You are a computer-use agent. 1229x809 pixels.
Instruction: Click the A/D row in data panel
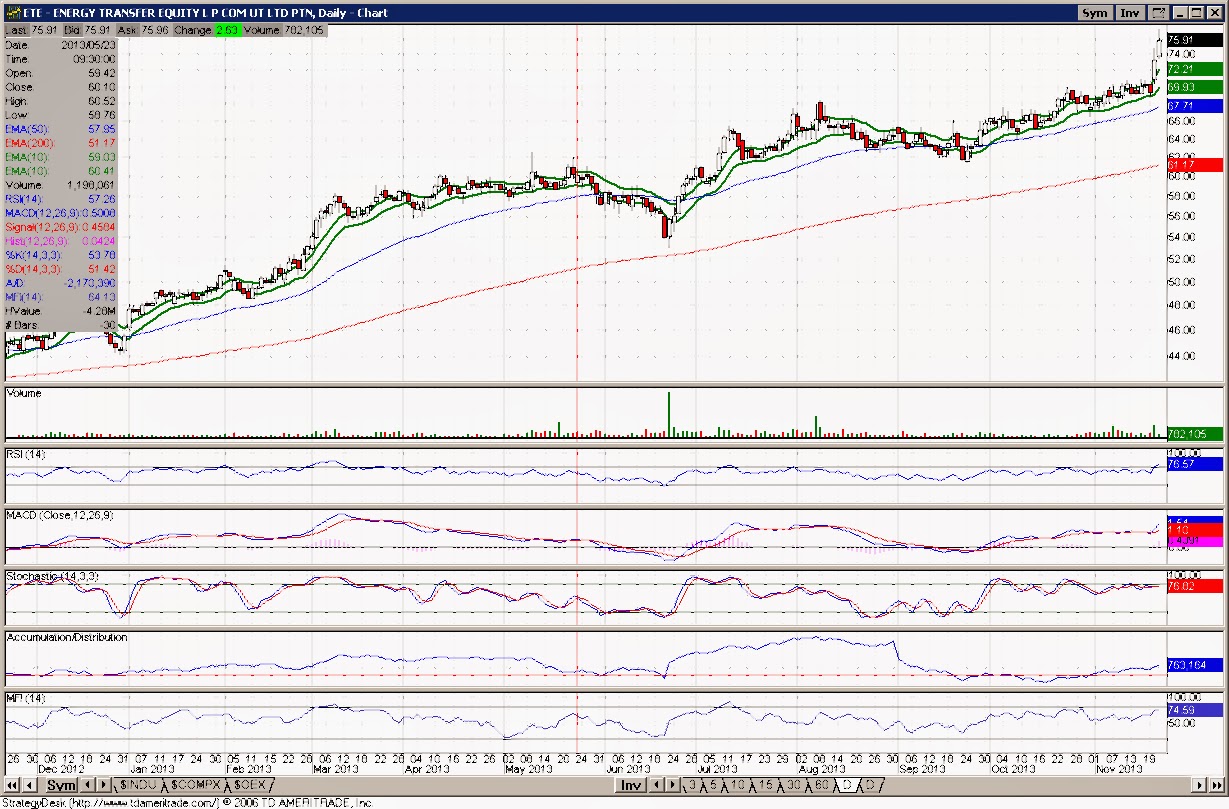pos(60,283)
